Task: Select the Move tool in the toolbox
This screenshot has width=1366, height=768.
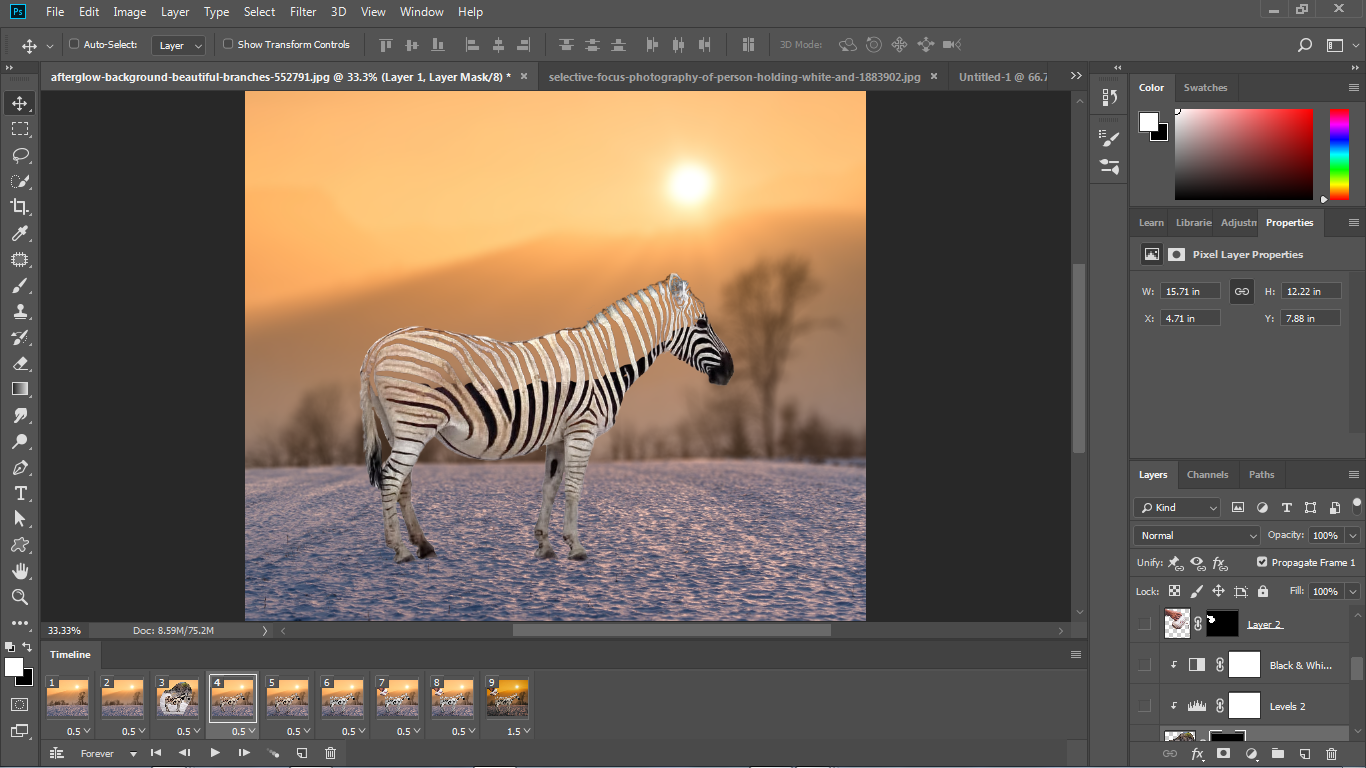Action: click(x=20, y=103)
